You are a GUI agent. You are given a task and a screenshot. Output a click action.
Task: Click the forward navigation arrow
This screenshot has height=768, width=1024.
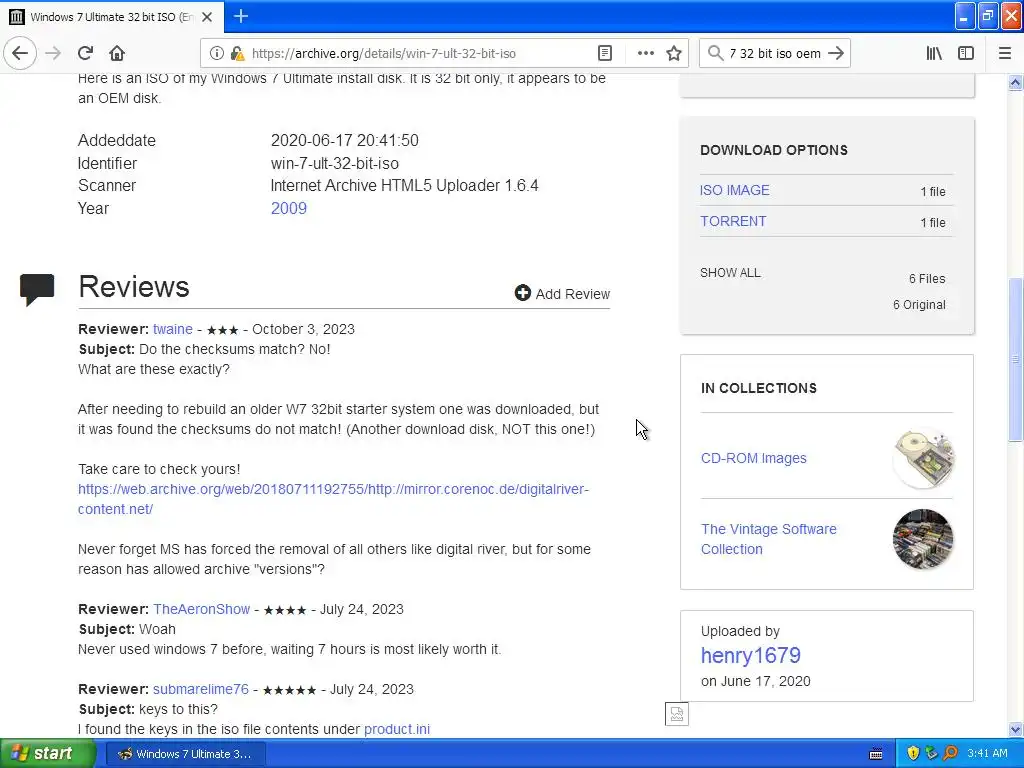click(x=53, y=53)
